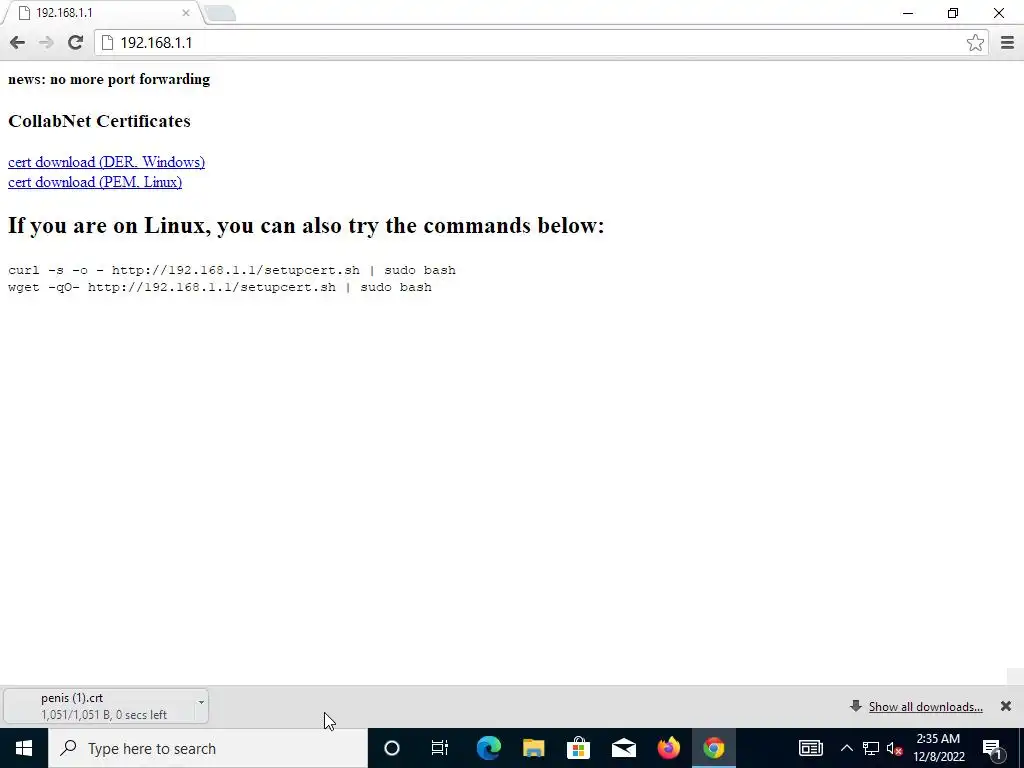Close the 192.168.1.1 tab
Screen dimensions: 1024x768
186,13
